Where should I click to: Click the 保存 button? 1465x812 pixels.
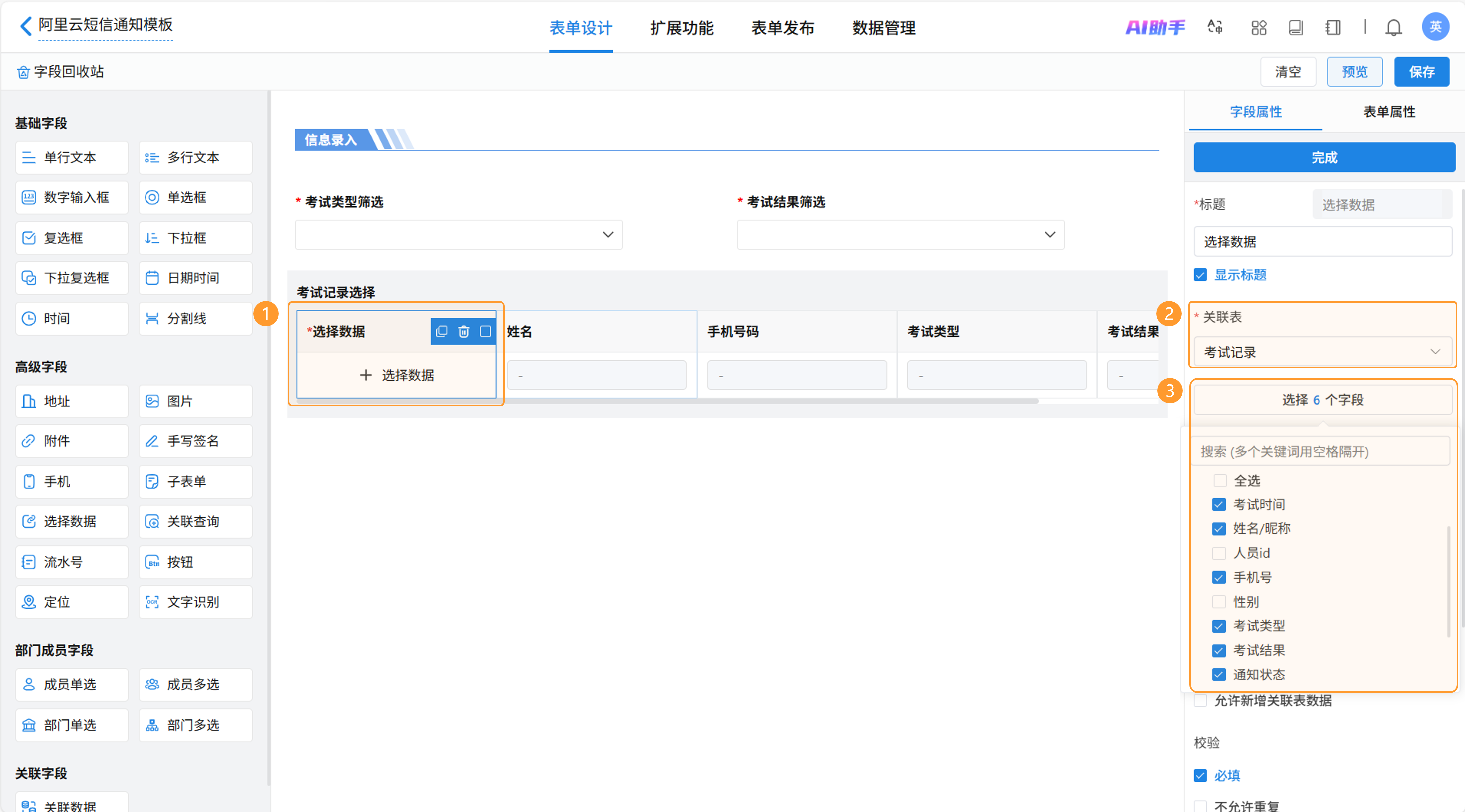click(1421, 72)
